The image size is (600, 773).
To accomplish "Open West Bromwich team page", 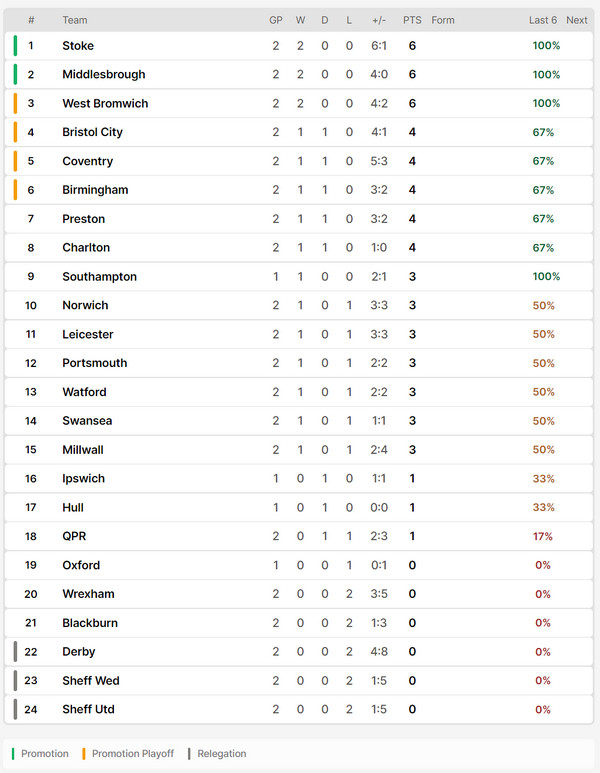I will point(105,104).
